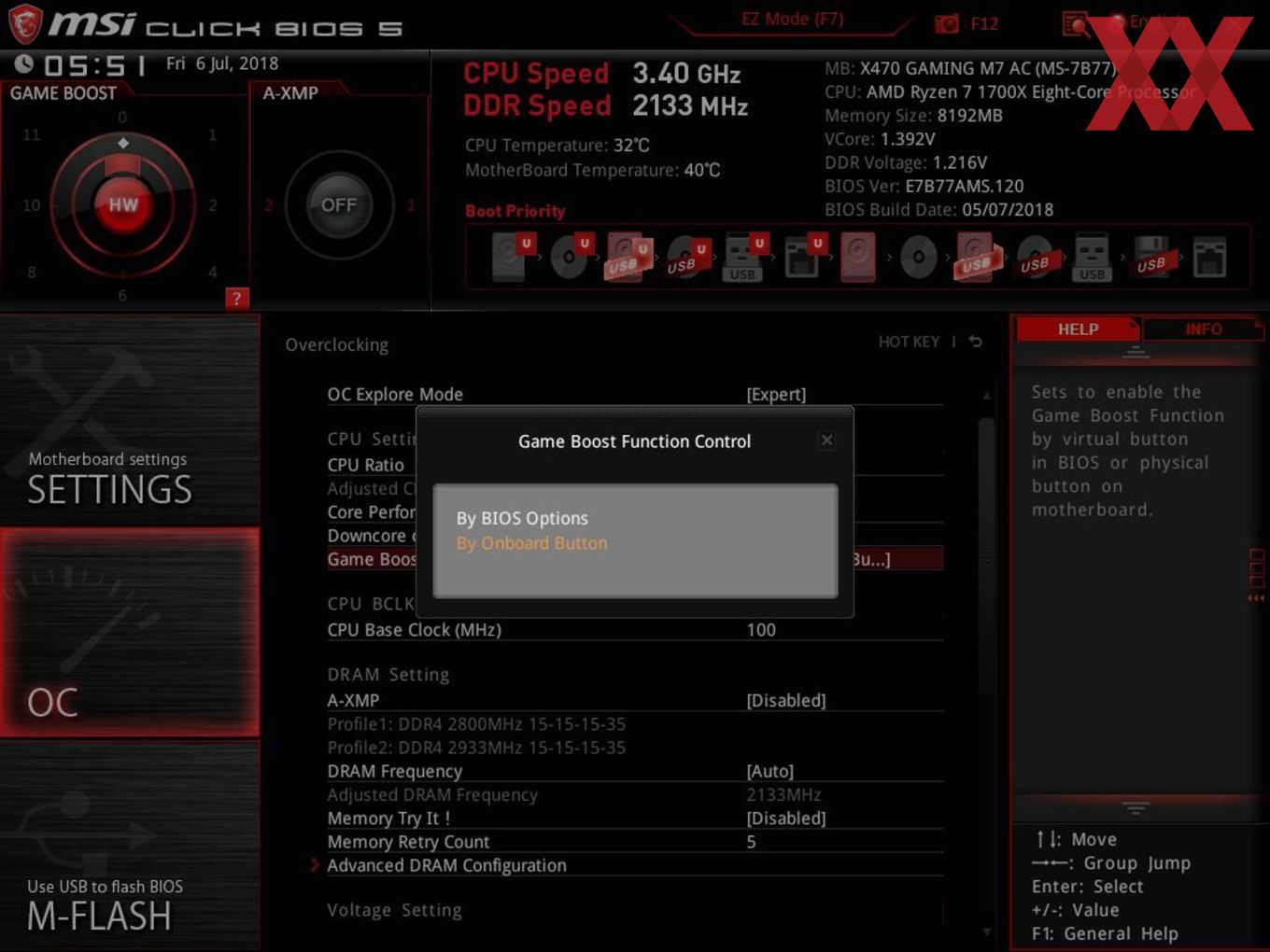
Task: Open the BIOS search magnifier icon
Action: coord(1076,23)
